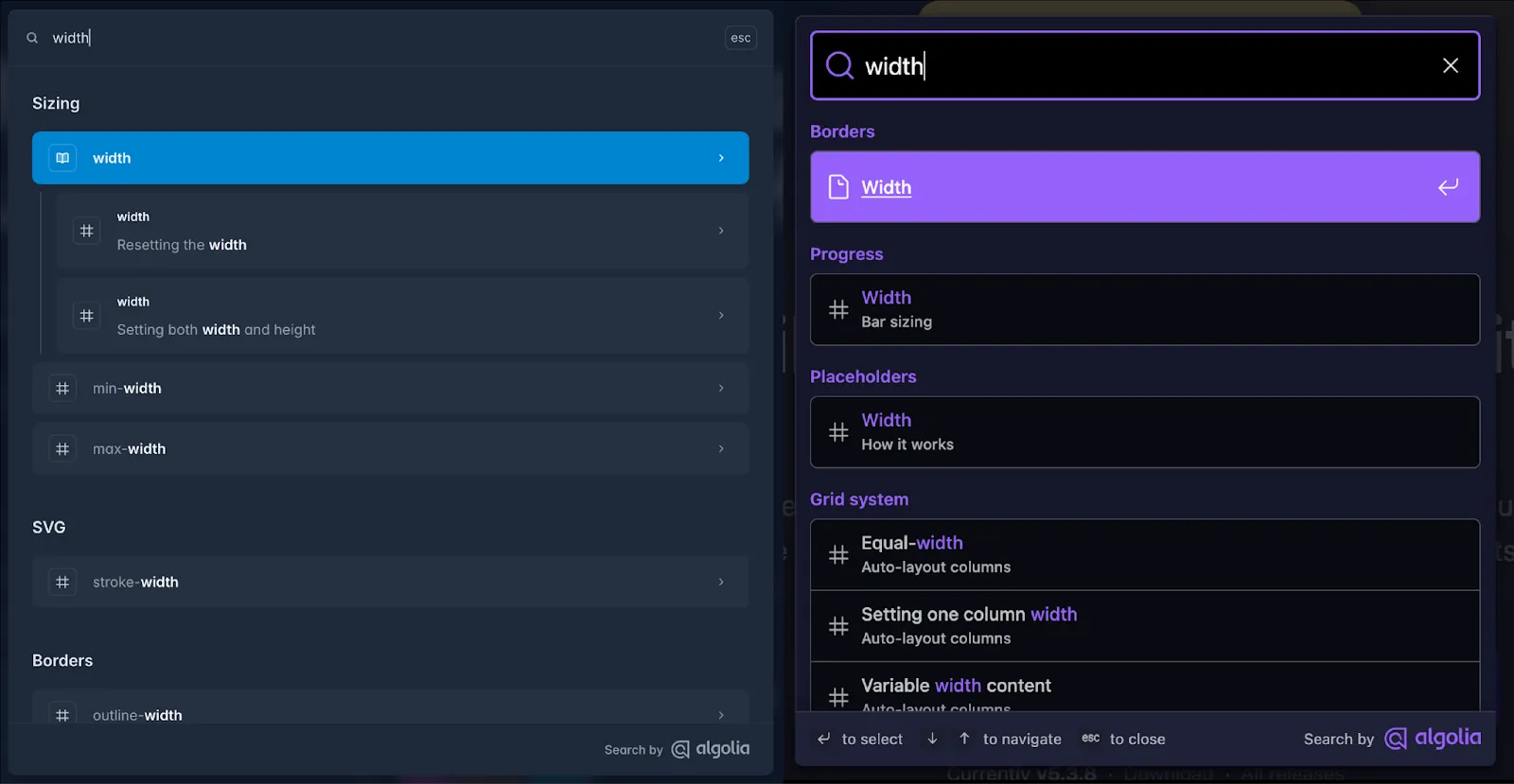Image resolution: width=1514 pixels, height=784 pixels.
Task: Click the chevron on the outline-width row
Action: click(721, 715)
